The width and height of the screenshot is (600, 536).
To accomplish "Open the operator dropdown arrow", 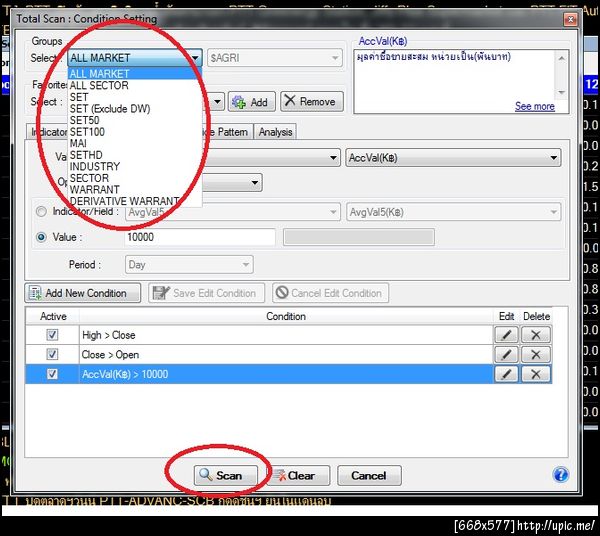I will [x=254, y=183].
